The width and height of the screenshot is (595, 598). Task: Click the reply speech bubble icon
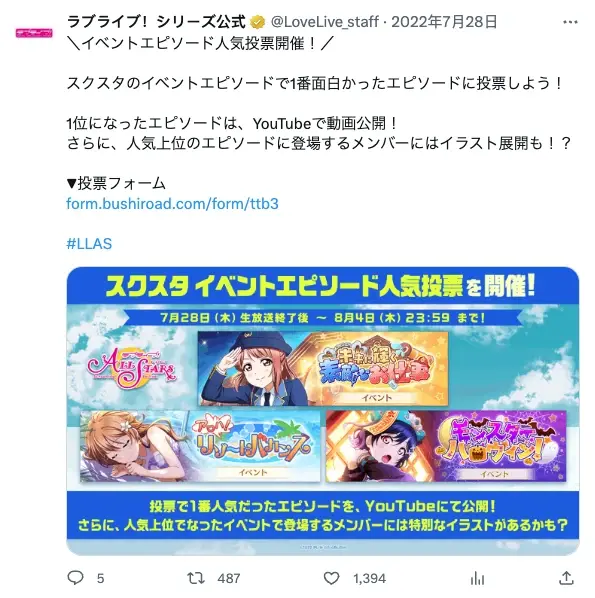75,578
